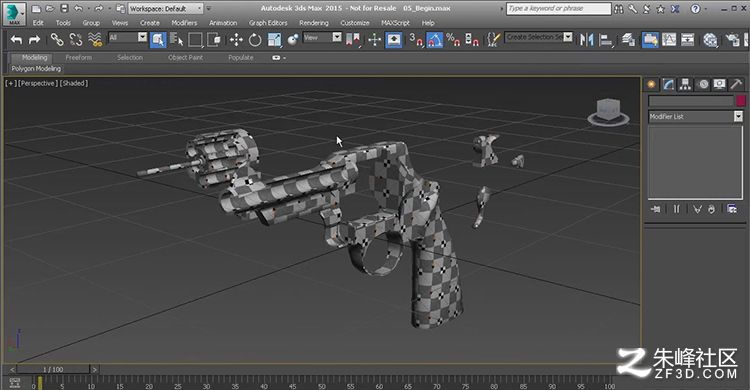Image resolution: width=750 pixels, height=390 pixels.
Task: Expand the quick access toolbar customize arrow
Action: click(209, 9)
